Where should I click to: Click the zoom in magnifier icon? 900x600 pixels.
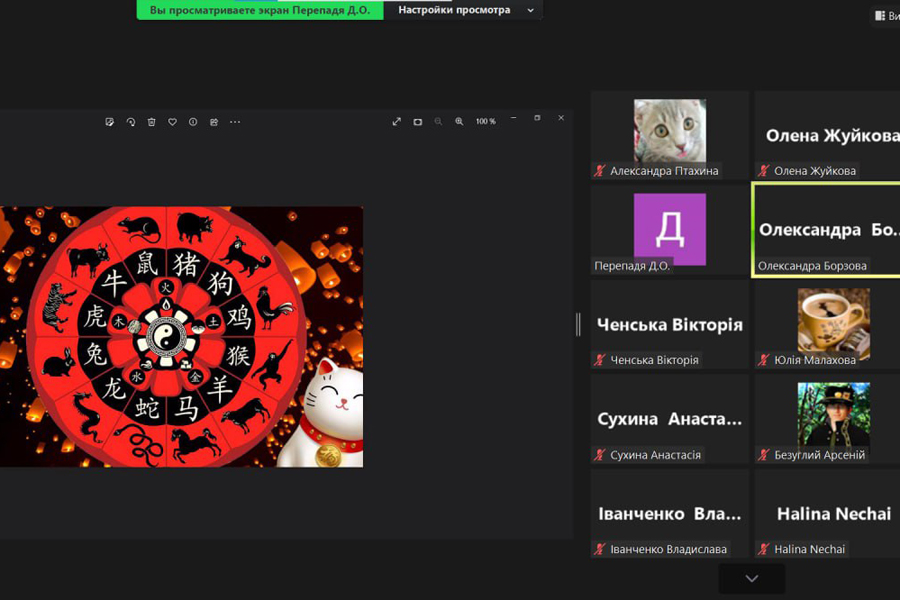(x=459, y=122)
